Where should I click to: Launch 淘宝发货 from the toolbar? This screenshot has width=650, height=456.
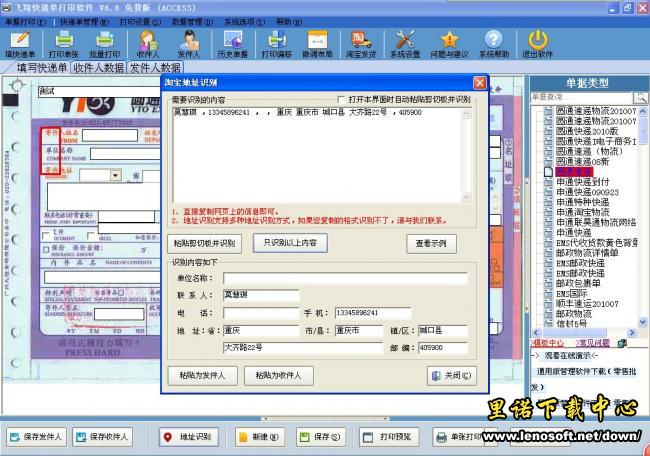point(361,45)
